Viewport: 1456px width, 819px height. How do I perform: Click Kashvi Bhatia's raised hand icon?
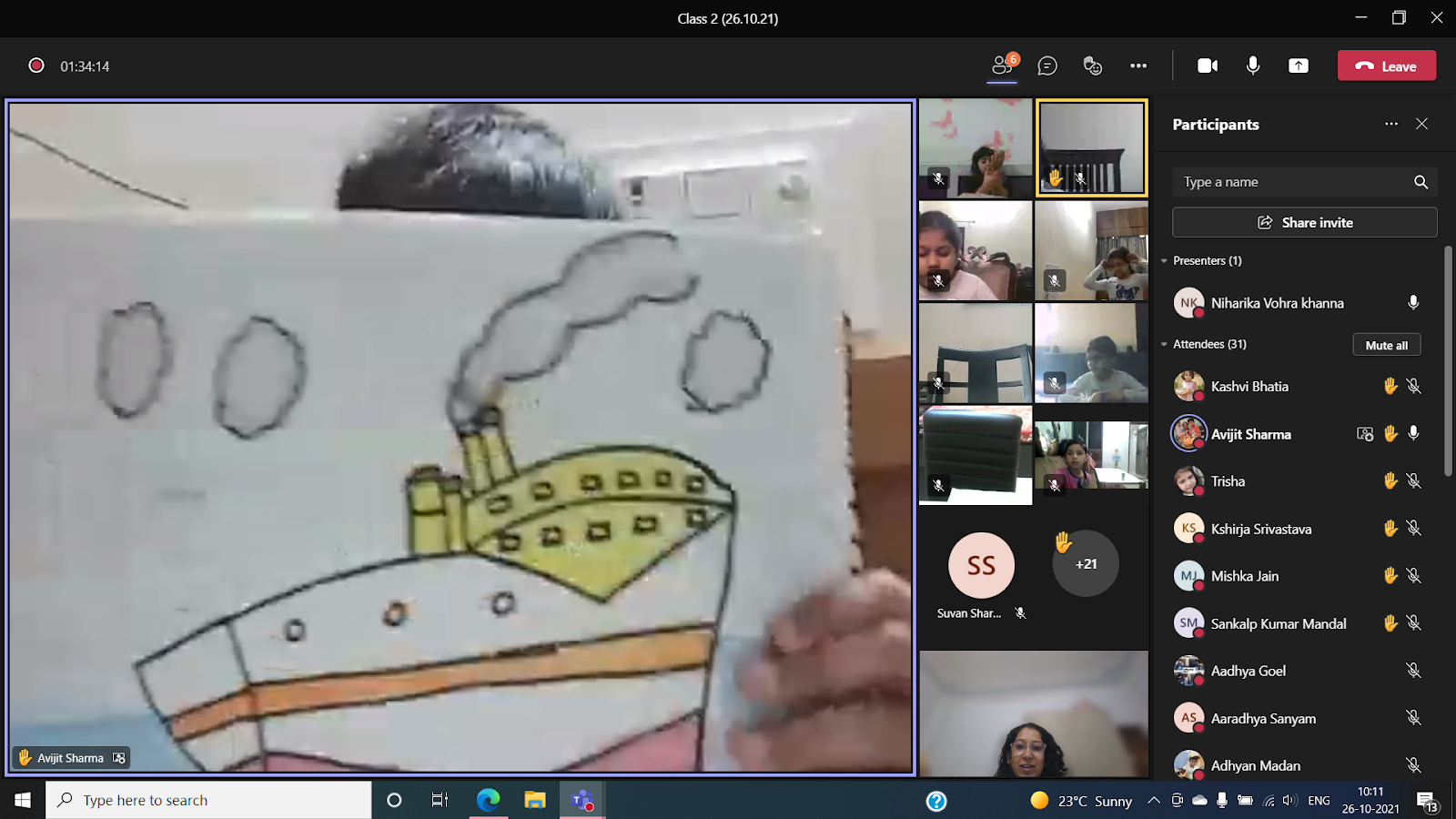(x=1390, y=386)
